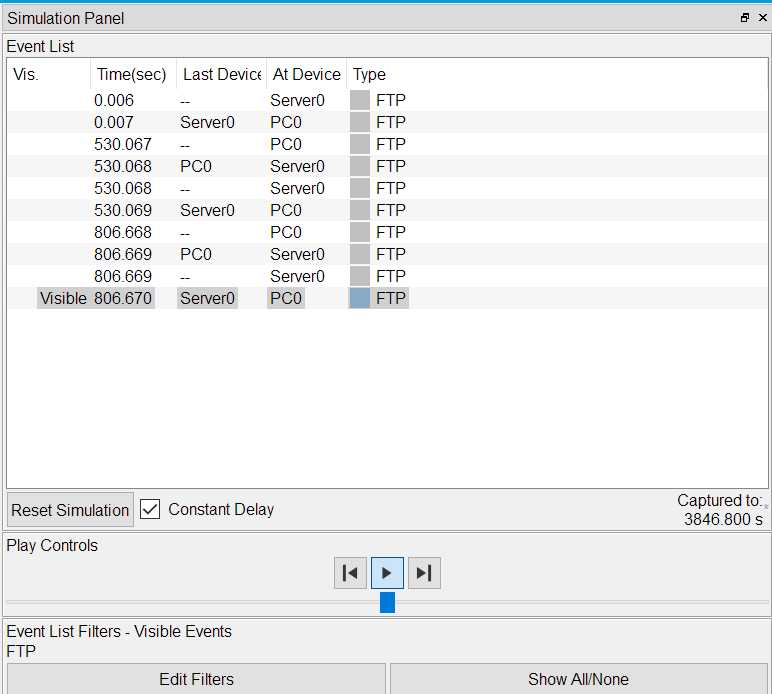Viewport: 772px width, 694px height.
Task: Toggle the Constant Delay checkbox
Action: tap(150, 509)
